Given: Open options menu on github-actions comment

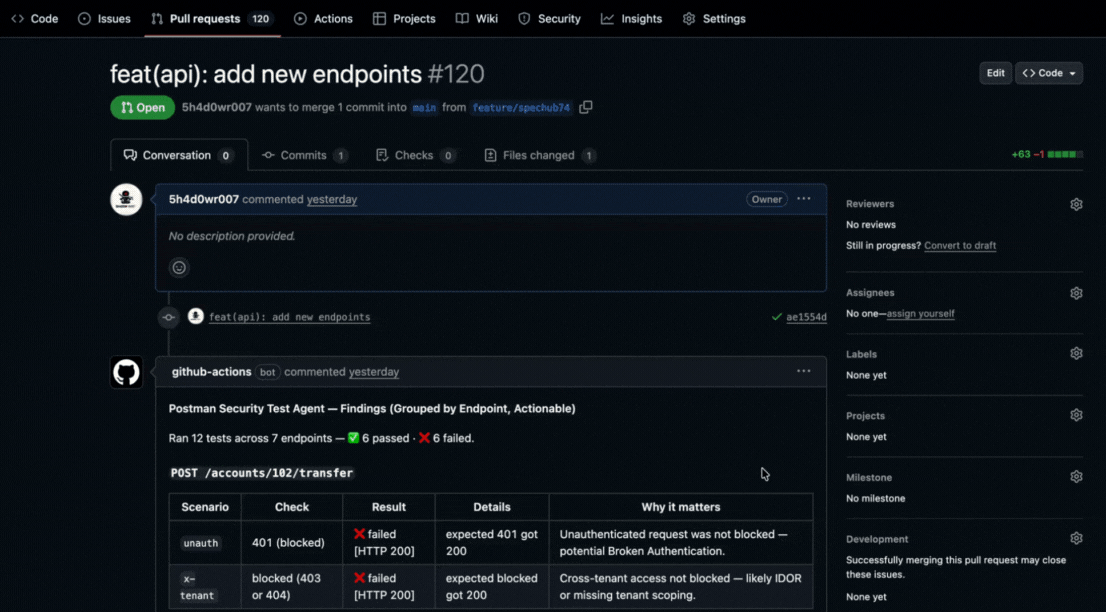Looking at the screenshot, I should (x=803, y=371).
